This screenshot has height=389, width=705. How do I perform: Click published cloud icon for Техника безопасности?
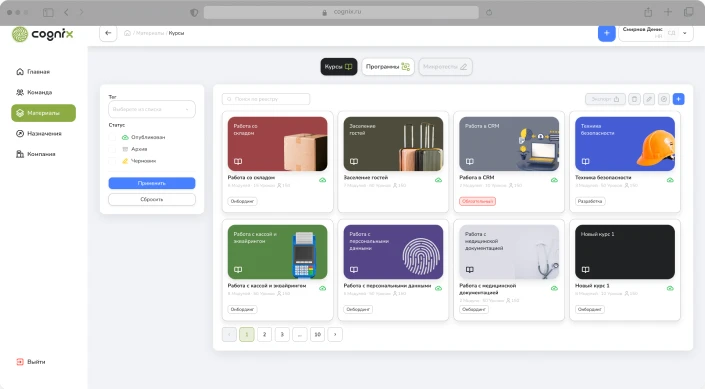(670, 180)
